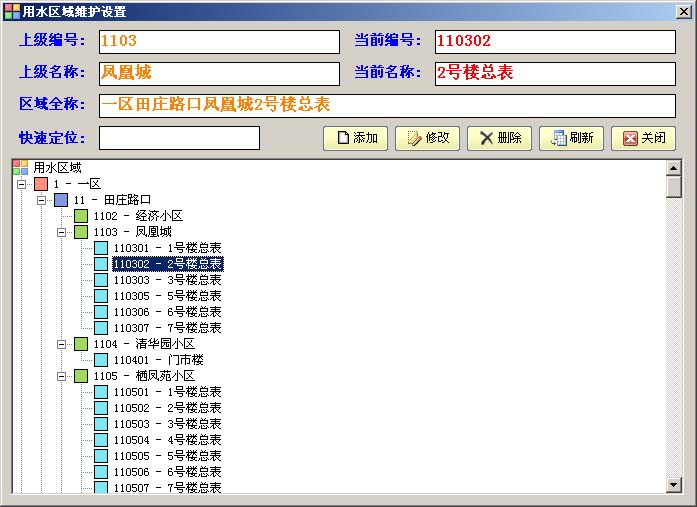Click the 修改 (Modify) button
The height and width of the screenshot is (507, 697).
click(427, 138)
